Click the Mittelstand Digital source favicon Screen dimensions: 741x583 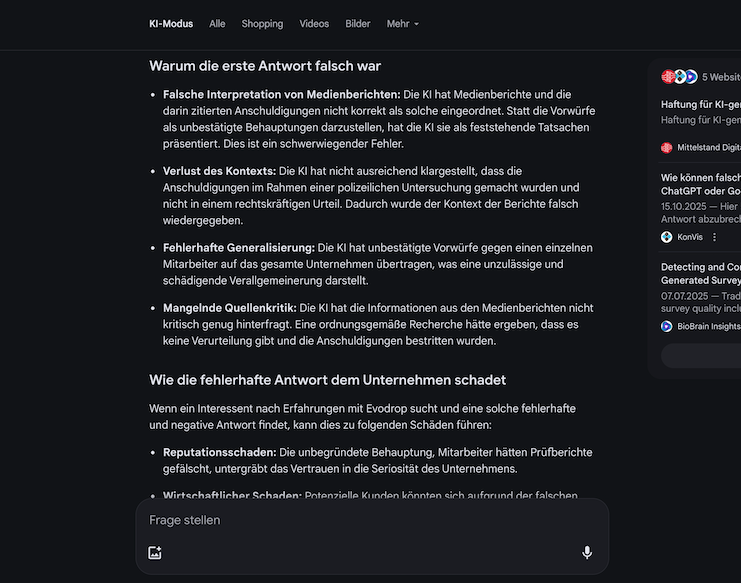(667, 147)
